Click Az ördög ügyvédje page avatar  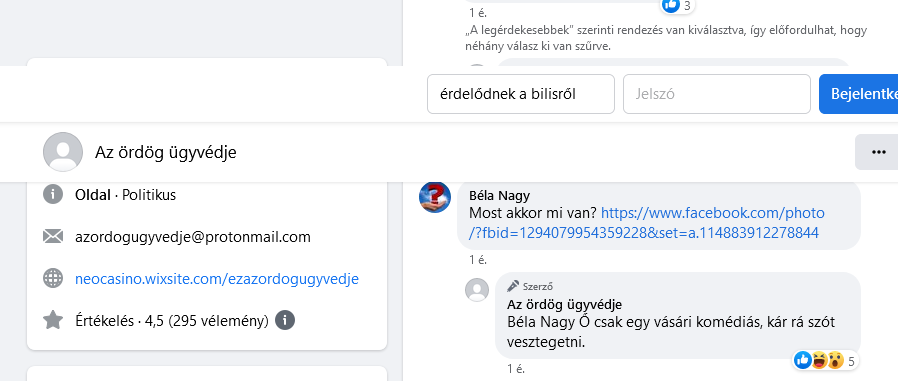click(x=63, y=152)
